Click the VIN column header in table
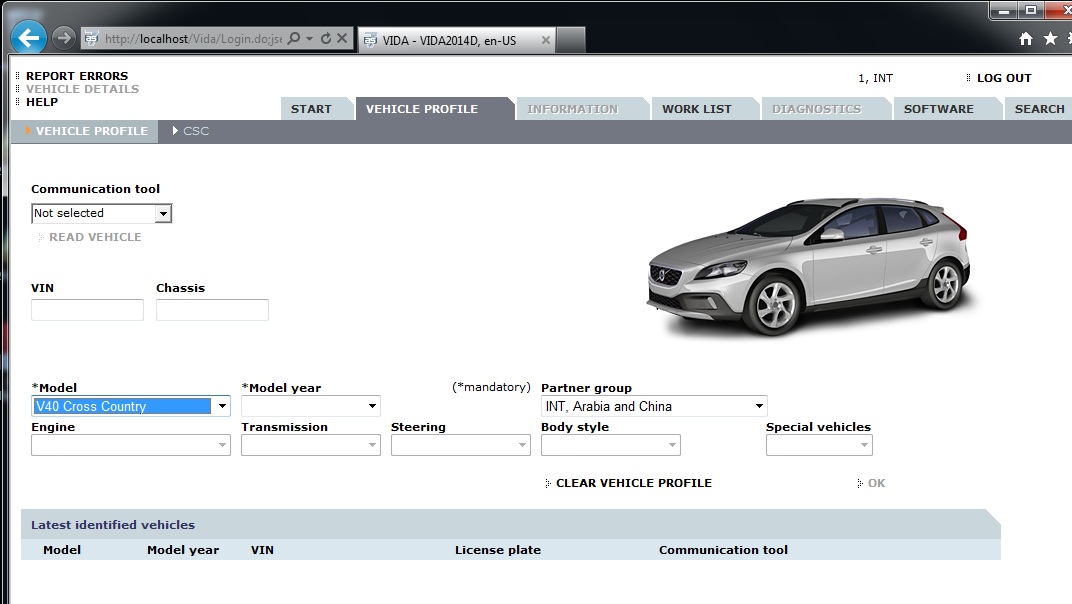 pos(262,550)
